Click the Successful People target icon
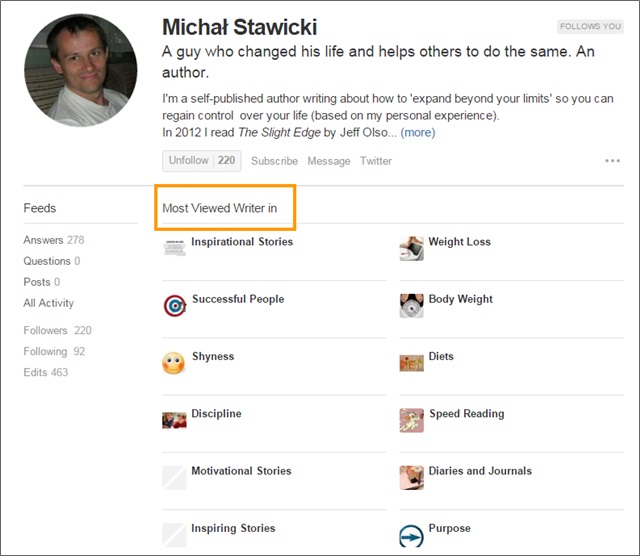 (x=175, y=306)
